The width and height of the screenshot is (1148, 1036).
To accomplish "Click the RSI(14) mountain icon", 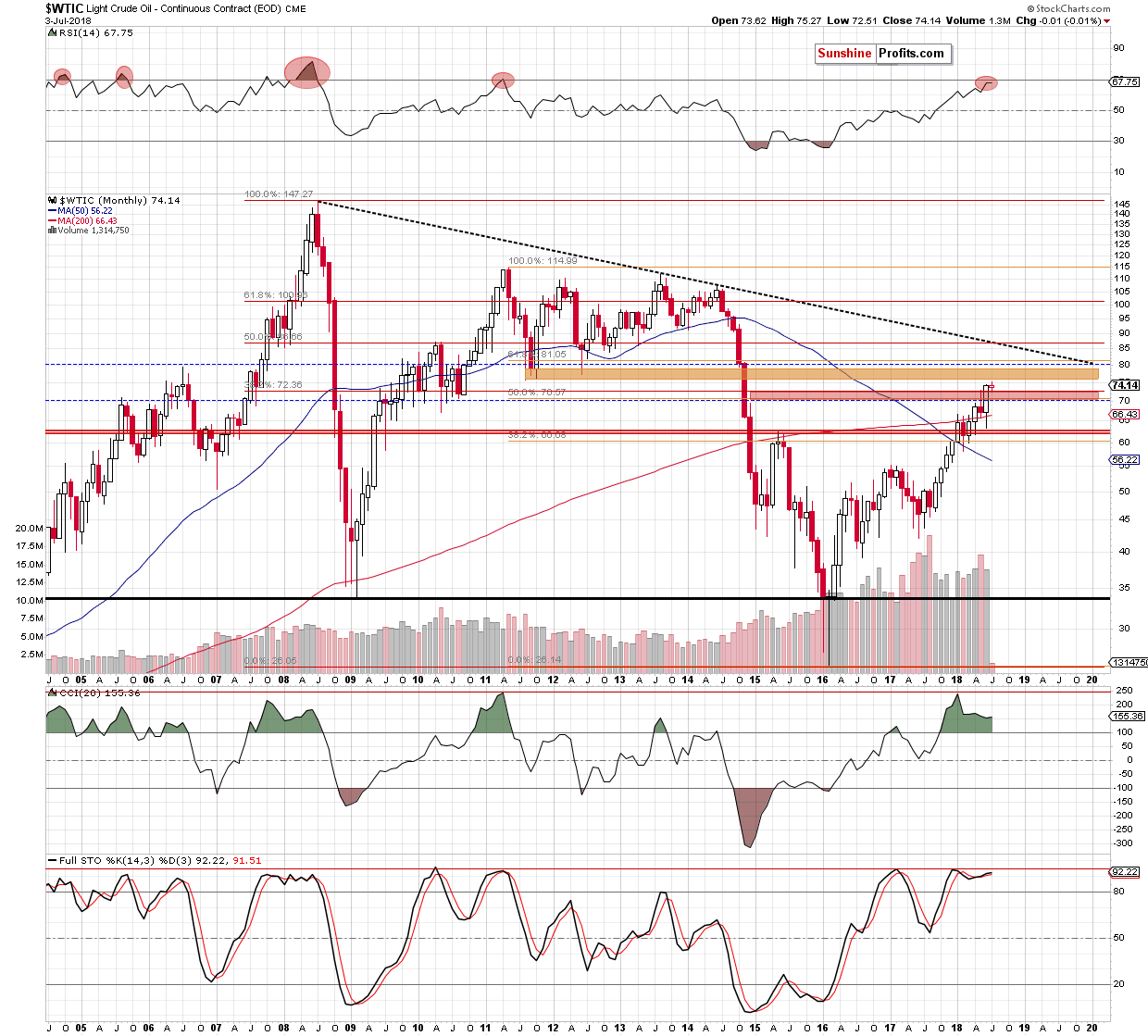I will 51,32.
